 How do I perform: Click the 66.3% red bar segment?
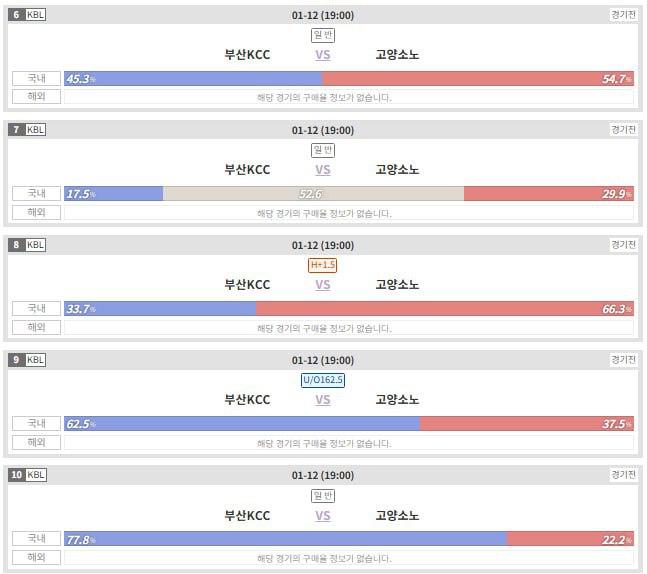444,309
